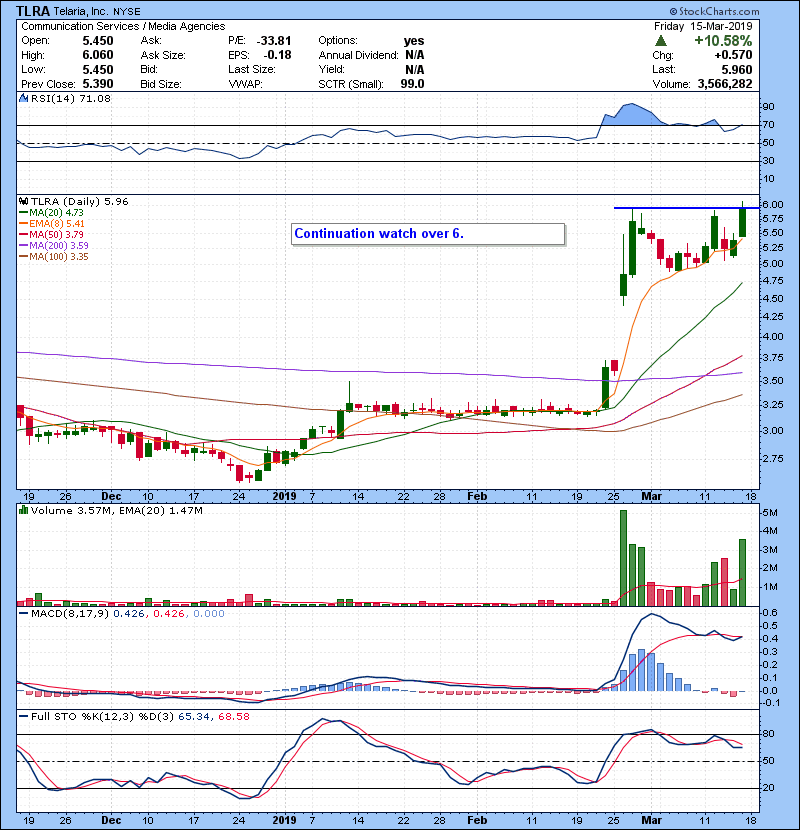The height and width of the screenshot is (830, 800).
Task: Click the Telaria, Inc. company name
Action: click(x=80, y=11)
